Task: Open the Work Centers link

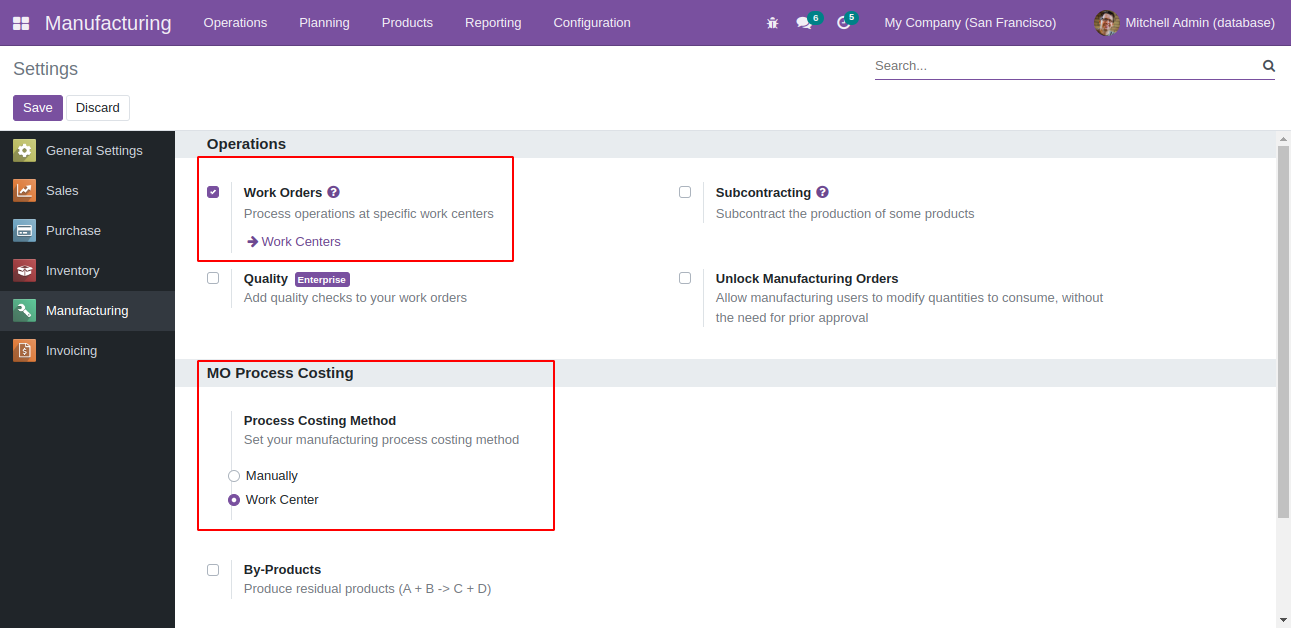Action: 301,242
